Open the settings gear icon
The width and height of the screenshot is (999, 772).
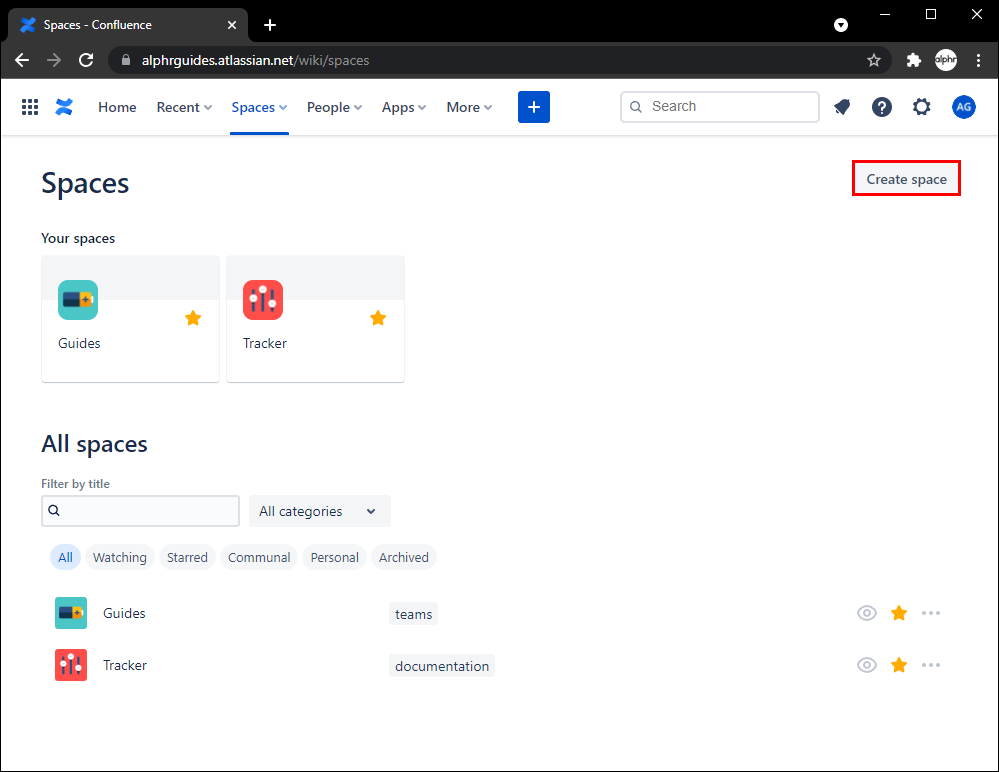(921, 107)
